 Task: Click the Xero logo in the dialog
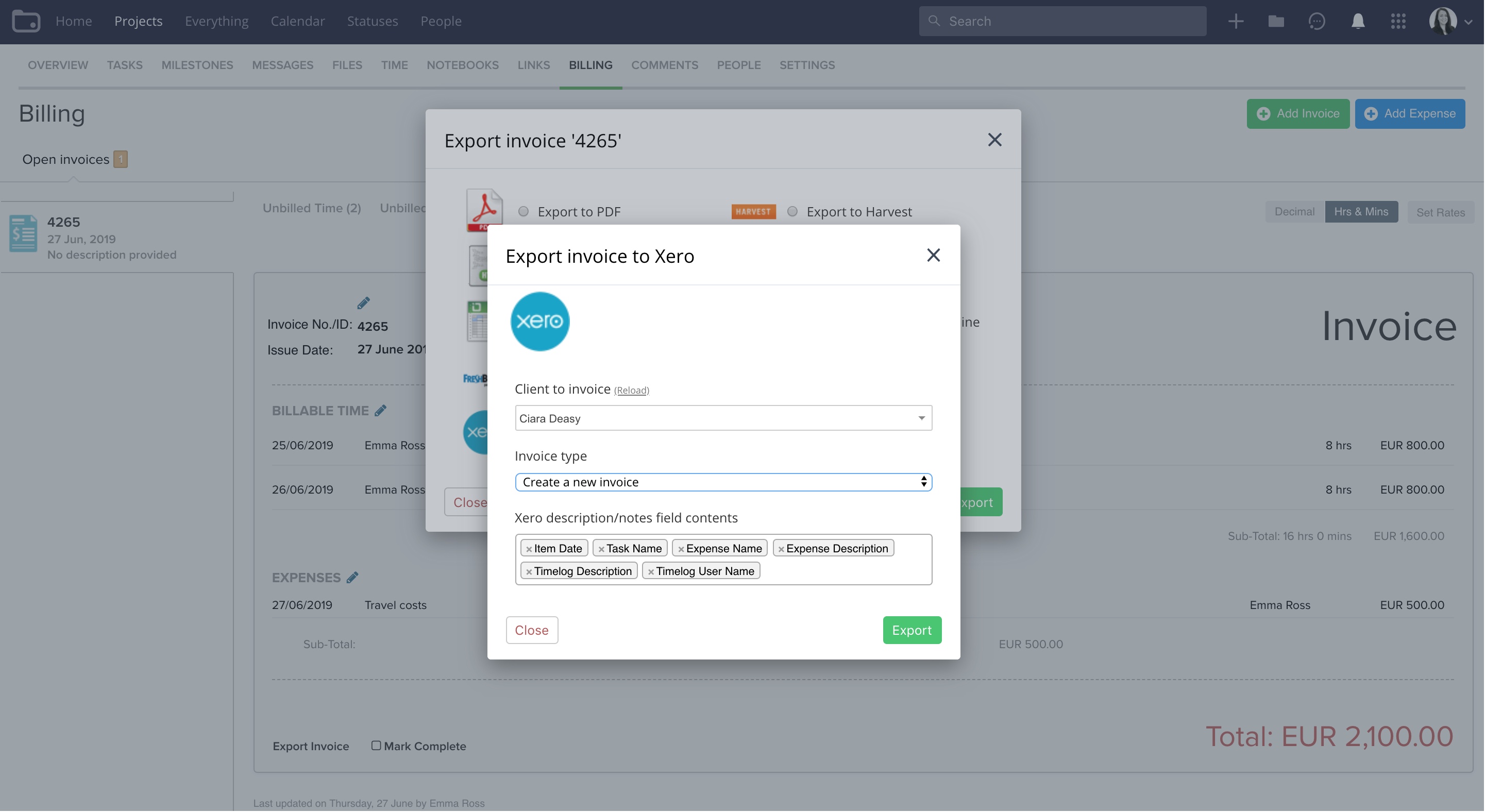(x=540, y=322)
